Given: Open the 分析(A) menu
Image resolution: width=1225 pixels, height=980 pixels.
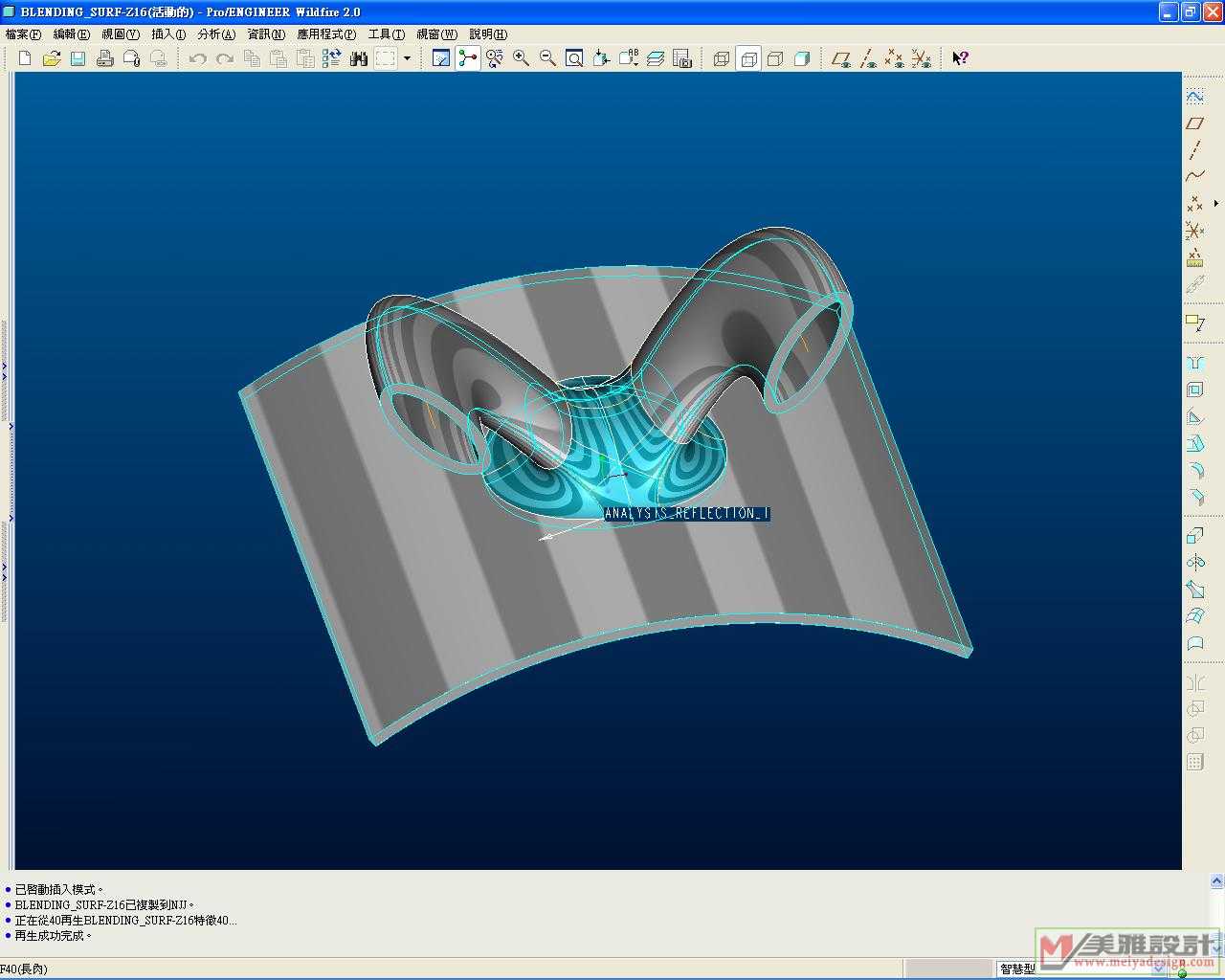Looking at the screenshot, I should [x=216, y=34].
